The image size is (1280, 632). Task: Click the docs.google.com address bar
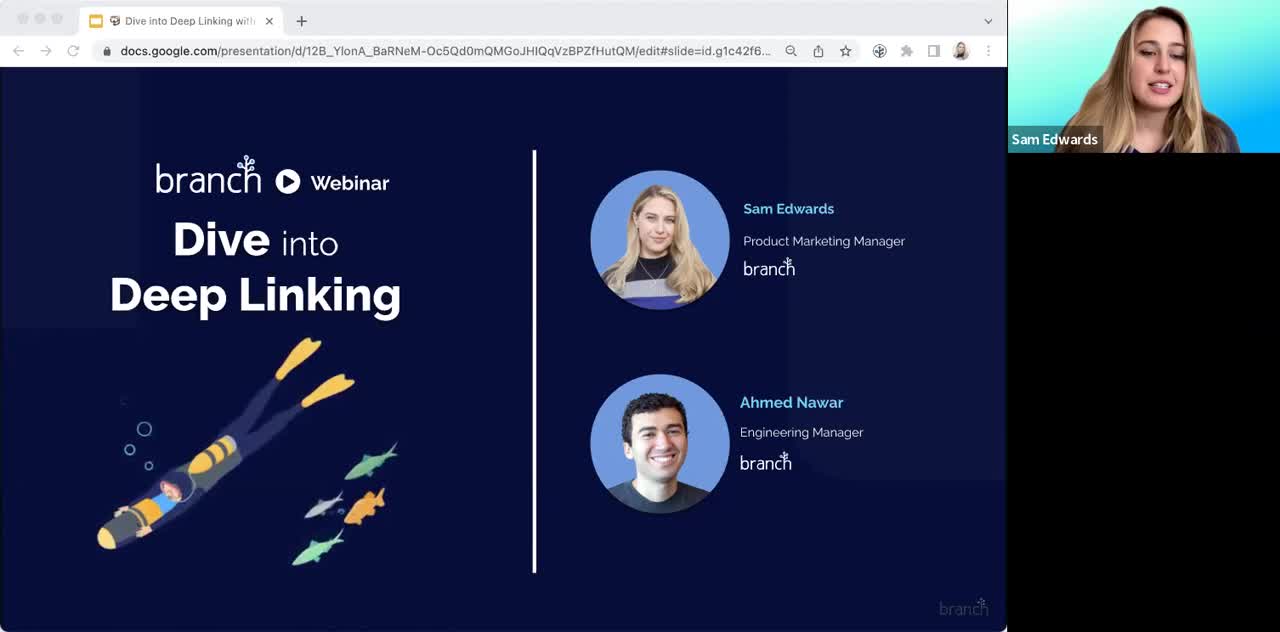pyautogui.click(x=445, y=51)
